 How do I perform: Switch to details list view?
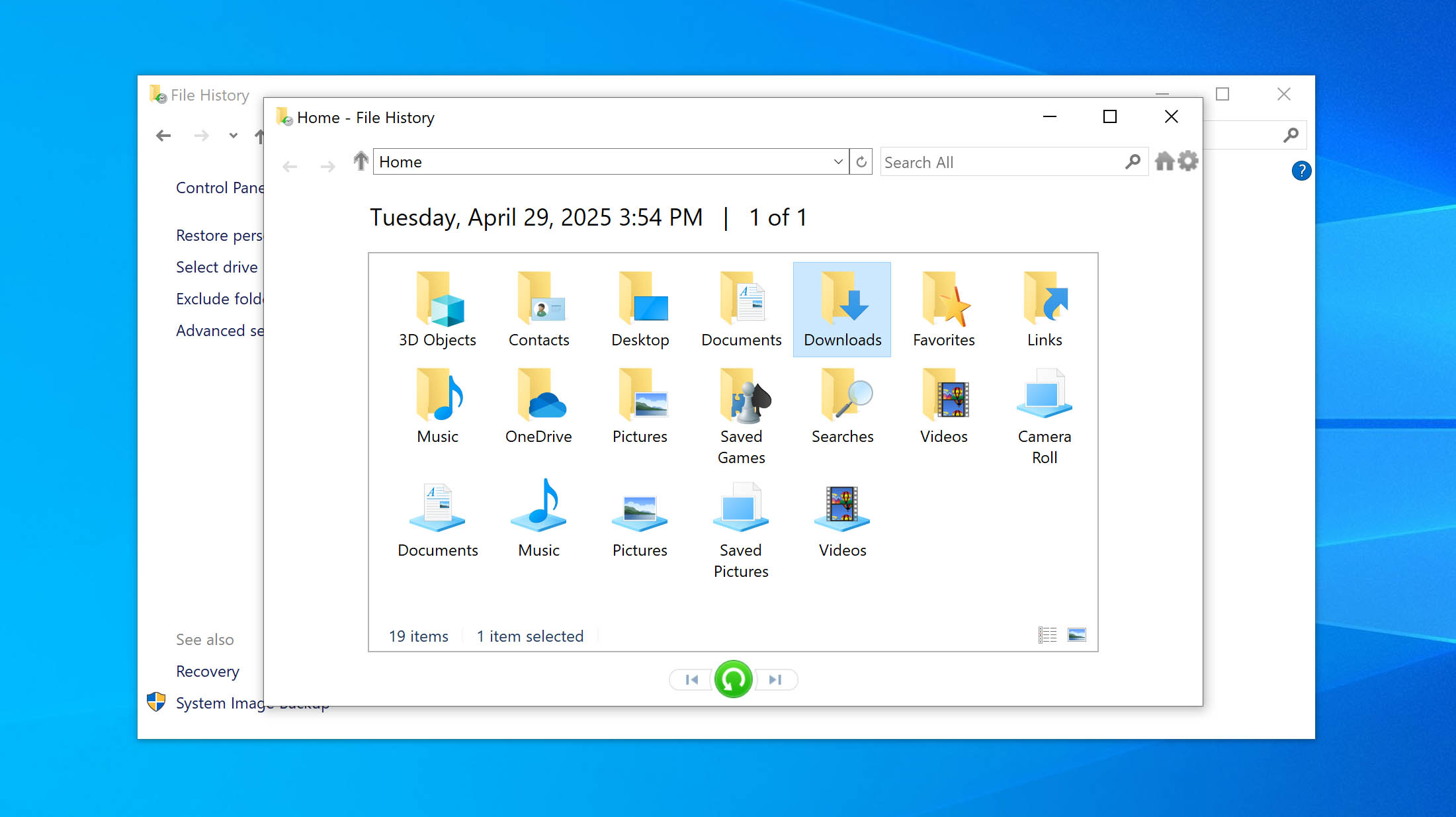pos(1047,635)
